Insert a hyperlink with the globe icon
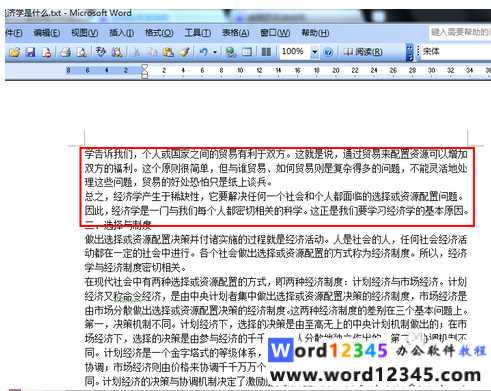Viewport: 491px width, 391px height. [x=231, y=52]
